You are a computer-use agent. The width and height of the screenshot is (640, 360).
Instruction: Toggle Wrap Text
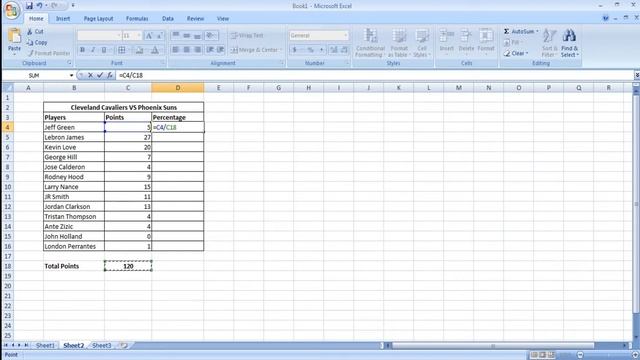click(x=247, y=36)
